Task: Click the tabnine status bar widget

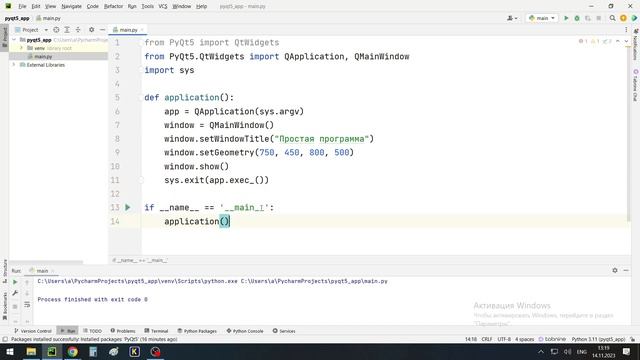Action: pos(552,339)
